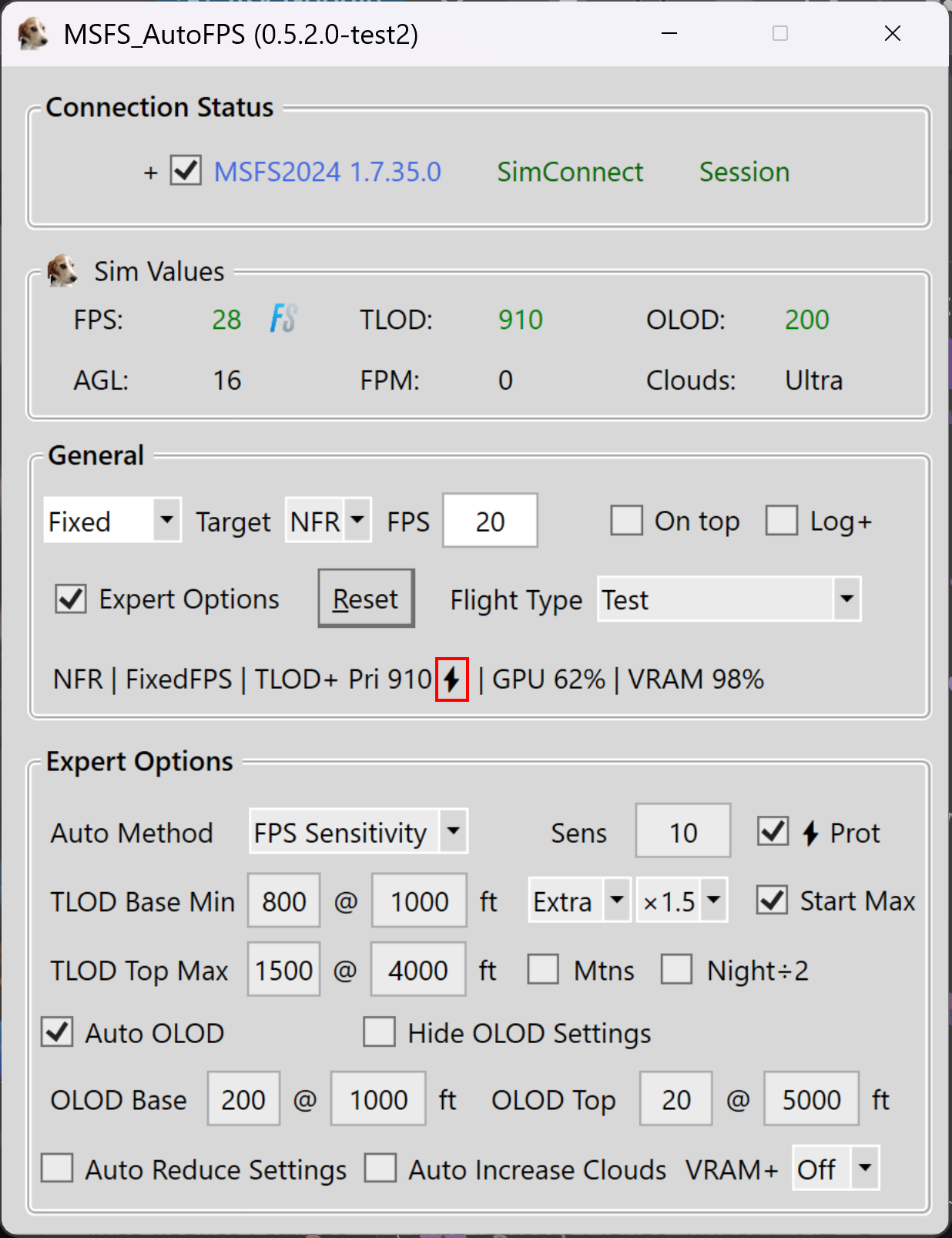Click the MSFS2024 1.7.35.0 version text
This screenshot has width=952, height=1238.
[x=327, y=172]
